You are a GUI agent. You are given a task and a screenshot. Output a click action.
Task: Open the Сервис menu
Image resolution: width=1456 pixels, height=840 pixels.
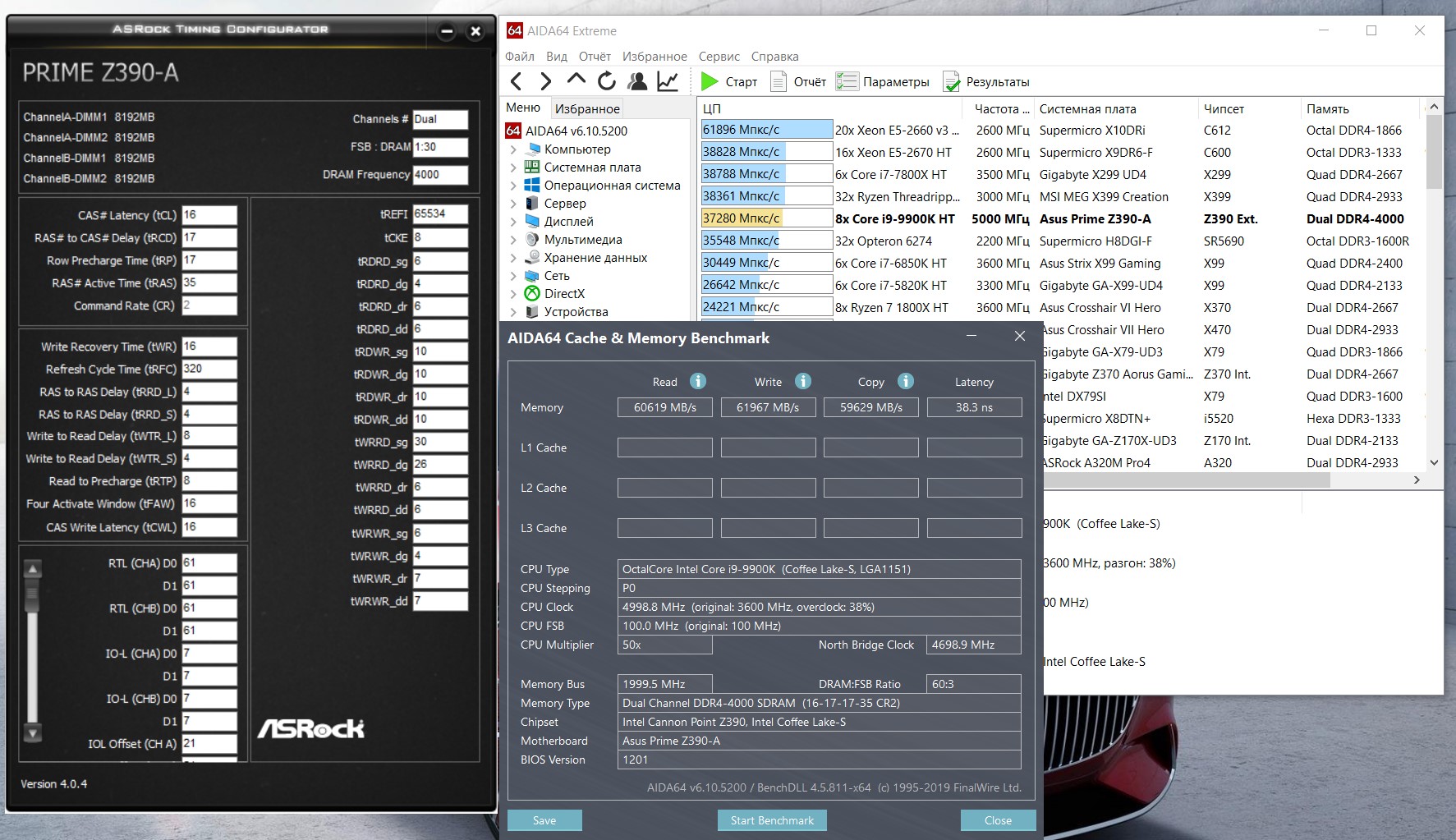tap(719, 57)
